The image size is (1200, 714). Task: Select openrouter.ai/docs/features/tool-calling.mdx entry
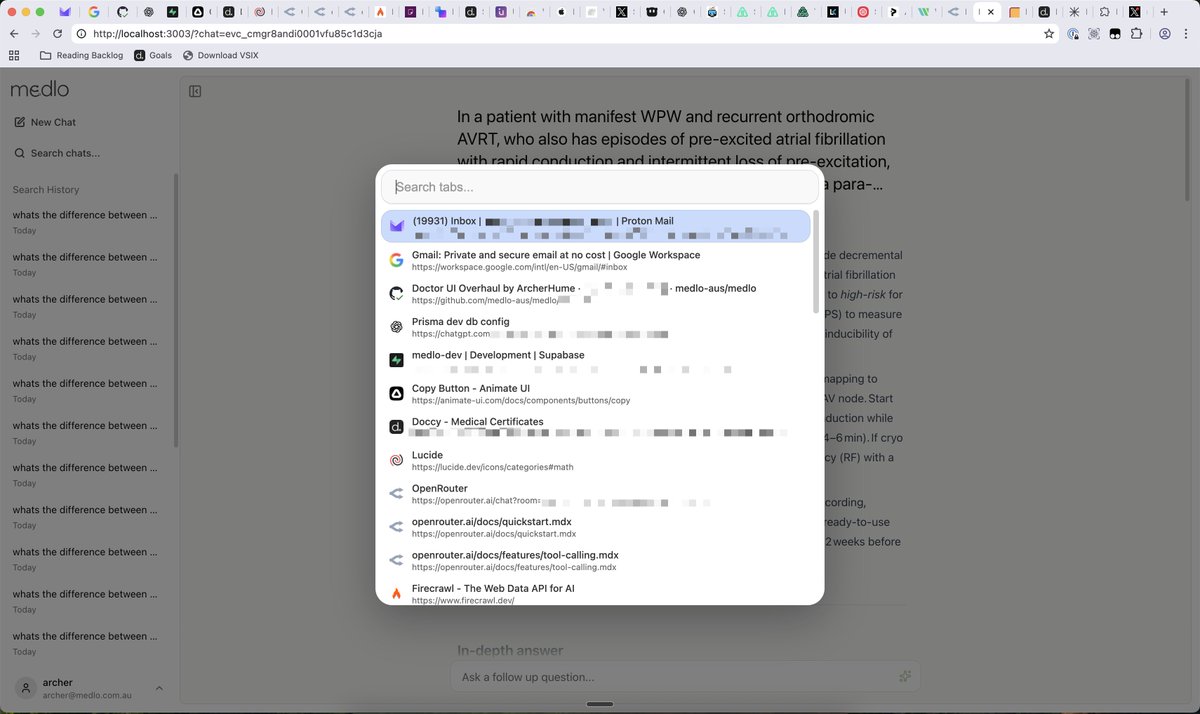tap(596, 560)
